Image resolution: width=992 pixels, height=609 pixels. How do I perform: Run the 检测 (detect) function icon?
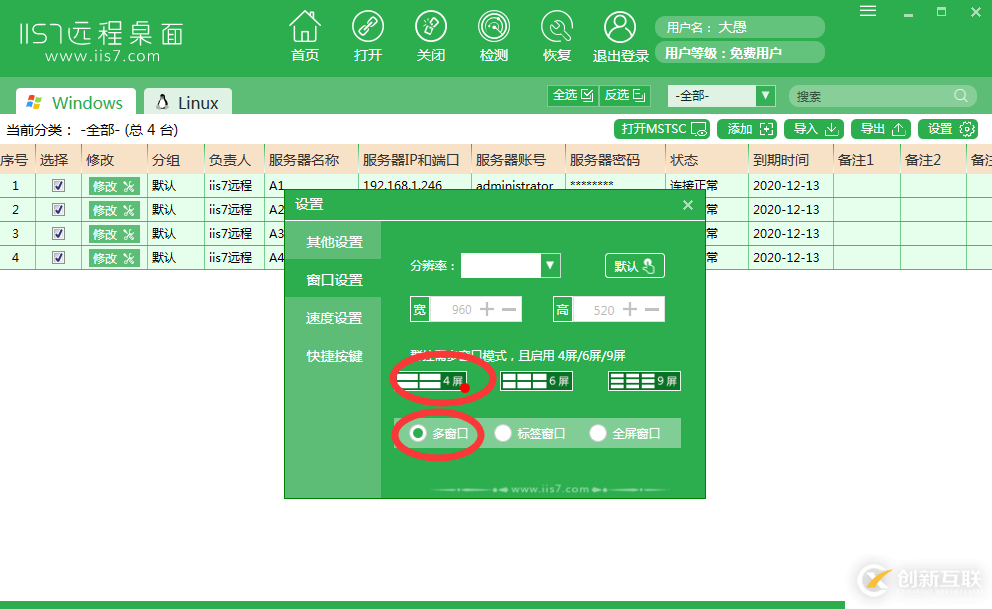(494, 33)
